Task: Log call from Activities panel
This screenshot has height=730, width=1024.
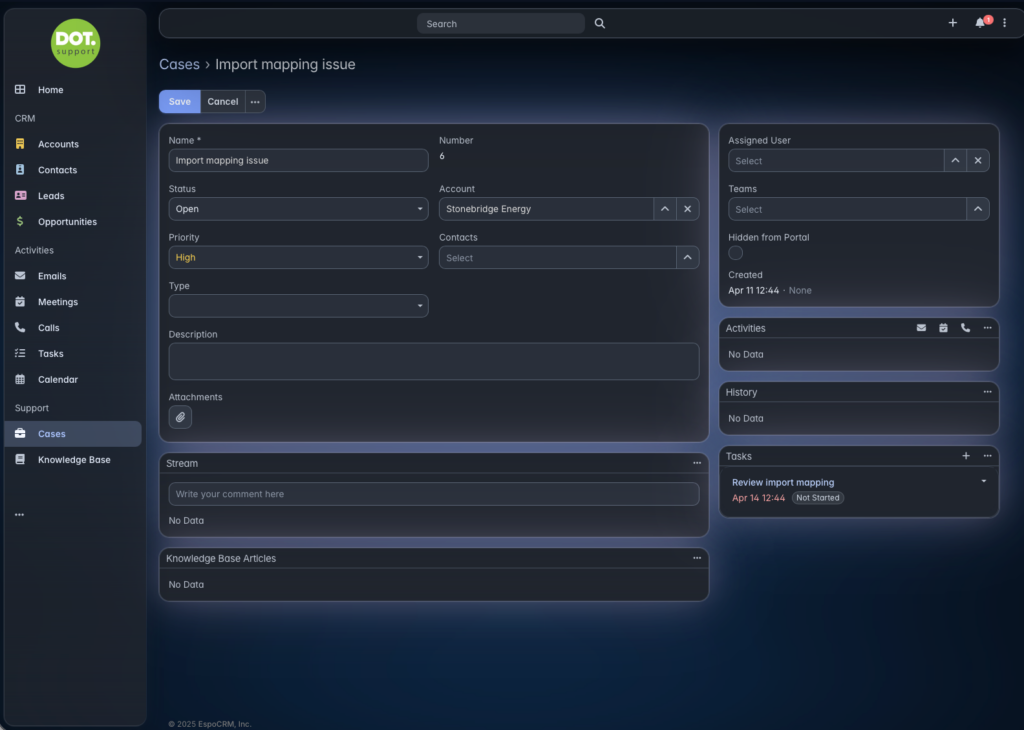Action: click(x=965, y=328)
